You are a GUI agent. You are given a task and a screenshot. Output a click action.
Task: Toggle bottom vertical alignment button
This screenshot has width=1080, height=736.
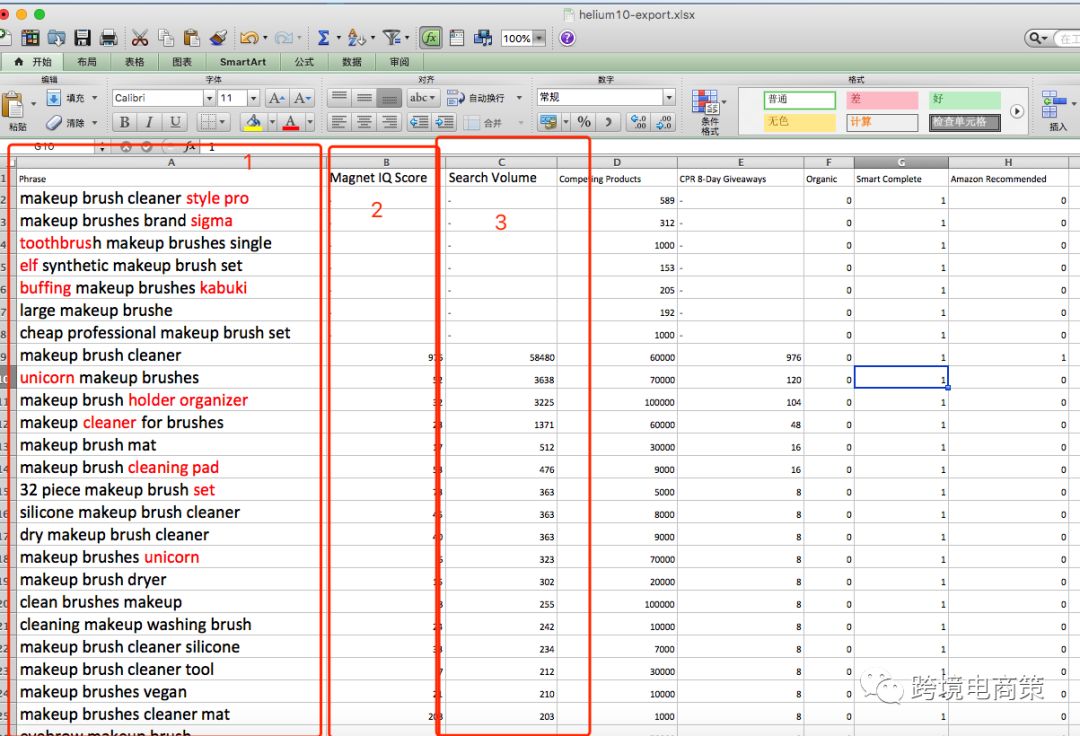point(389,98)
